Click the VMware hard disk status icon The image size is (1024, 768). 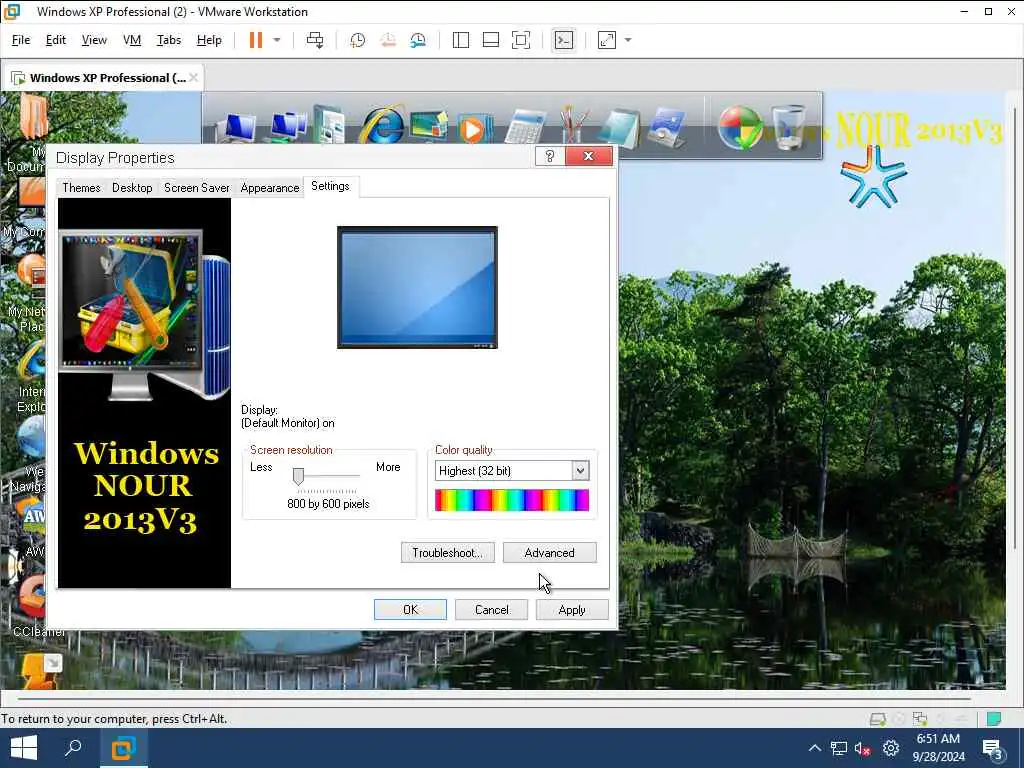(x=877, y=719)
